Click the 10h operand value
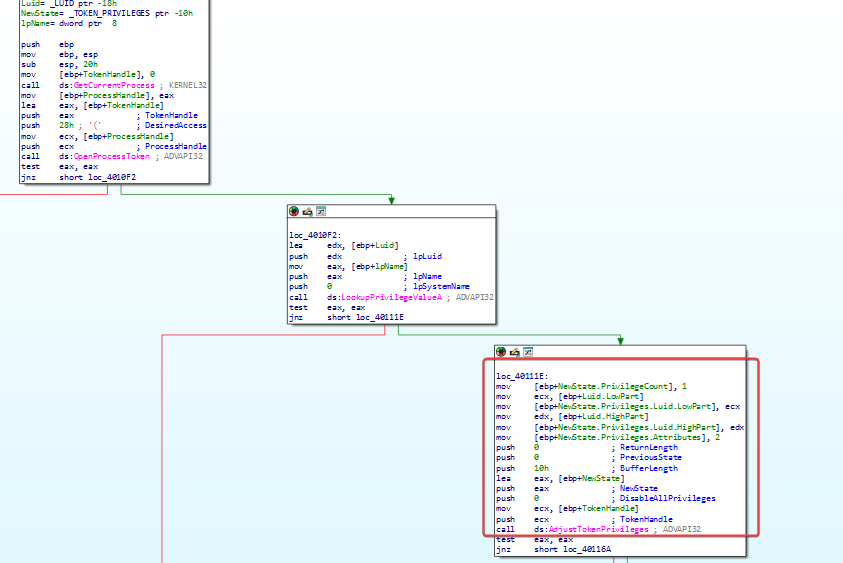This screenshot has width=843, height=563. click(x=541, y=468)
